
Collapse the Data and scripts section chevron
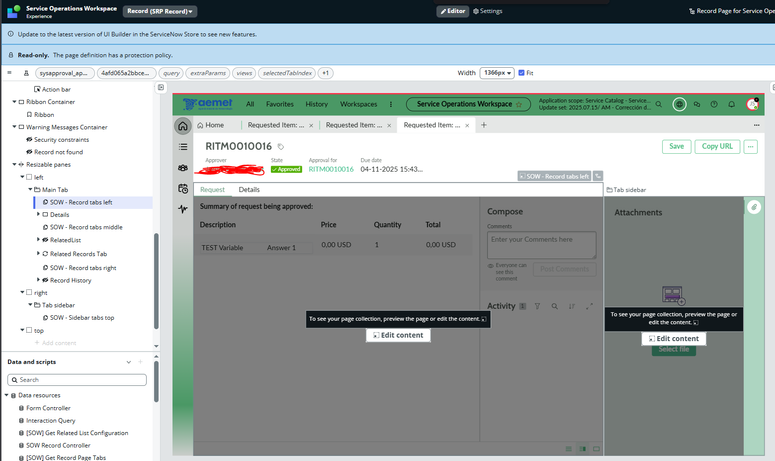point(129,362)
